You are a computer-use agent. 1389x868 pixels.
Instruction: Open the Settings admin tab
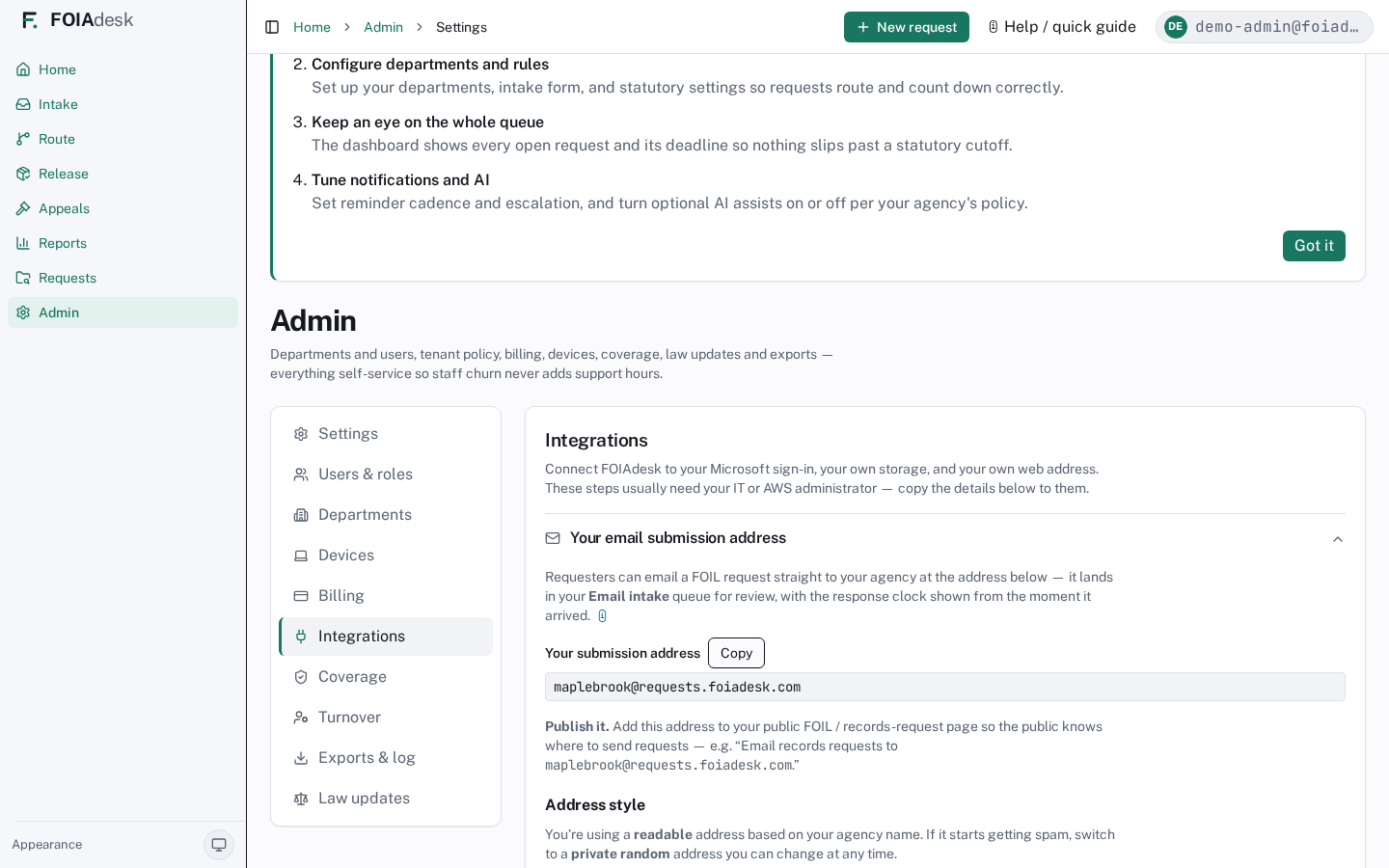tap(386, 434)
